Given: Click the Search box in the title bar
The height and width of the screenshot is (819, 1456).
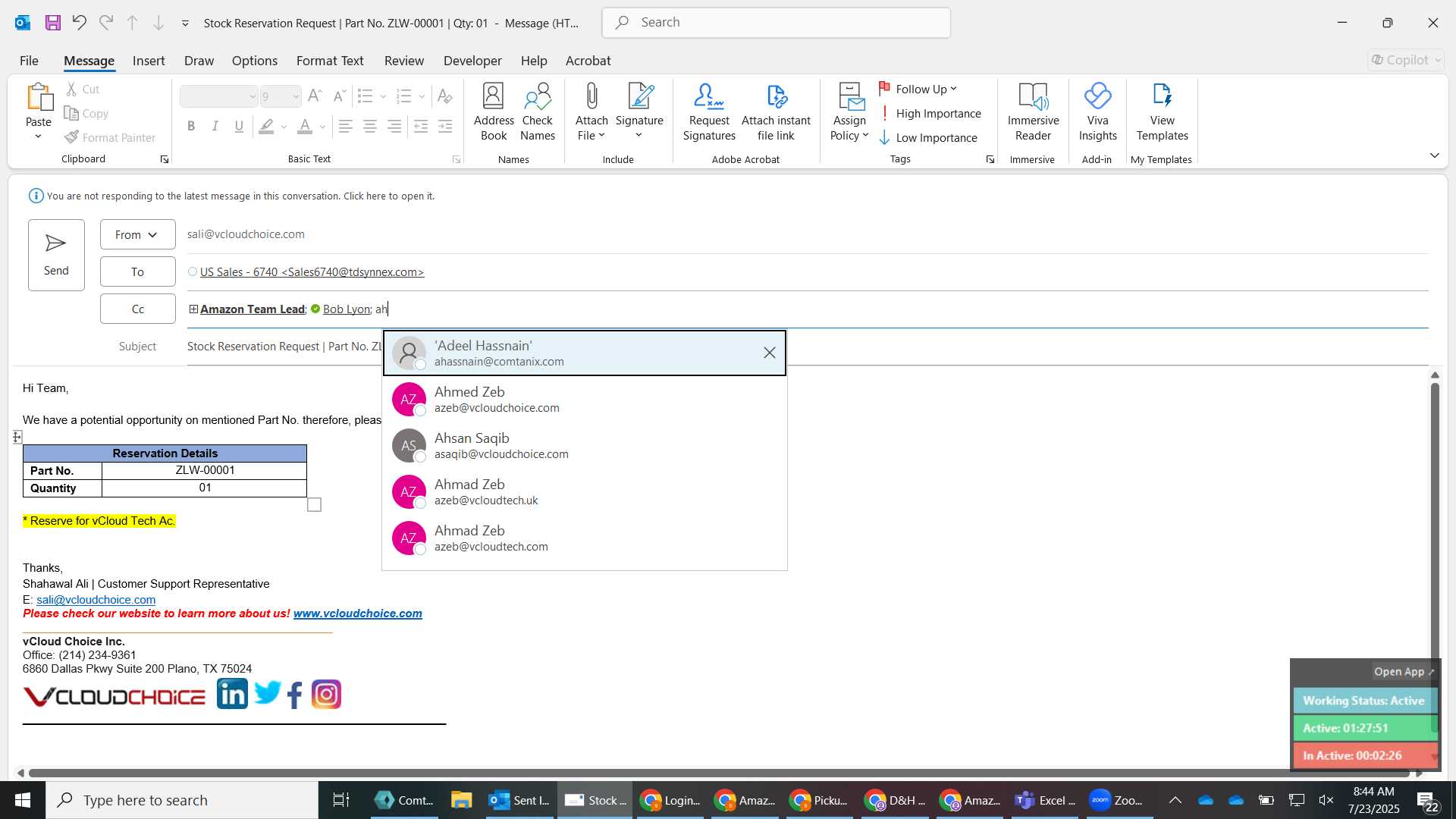Looking at the screenshot, I should [x=776, y=23].
